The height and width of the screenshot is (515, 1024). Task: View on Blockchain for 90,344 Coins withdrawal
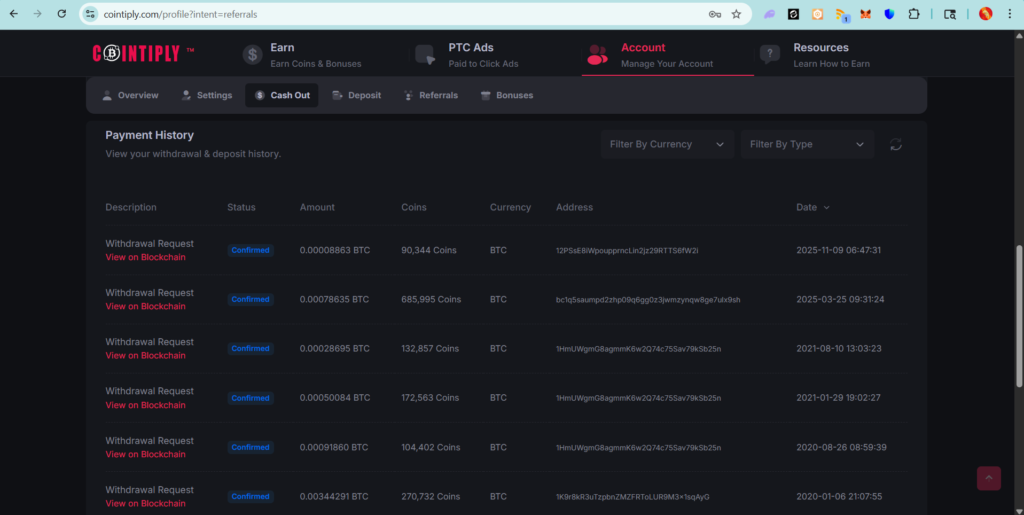(x=145, y=257)
